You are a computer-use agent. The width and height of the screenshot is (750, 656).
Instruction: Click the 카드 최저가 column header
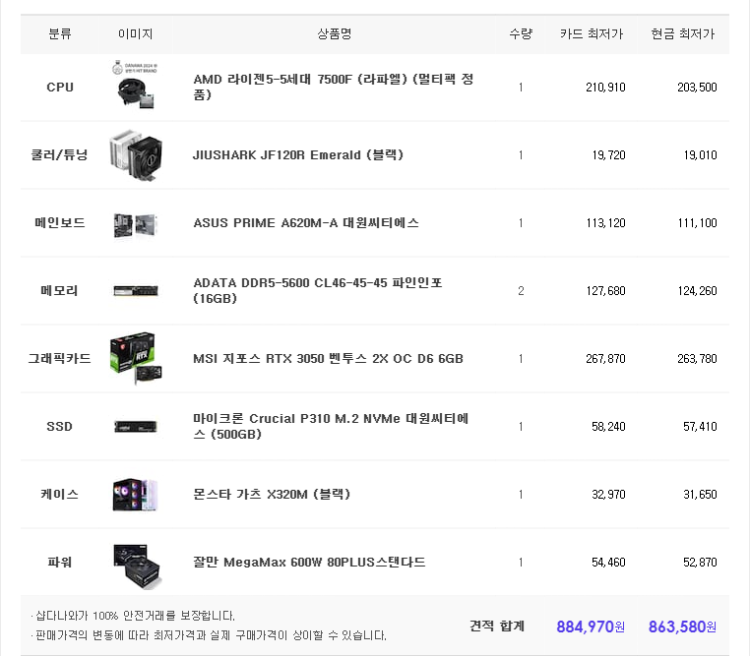(591, 34)
